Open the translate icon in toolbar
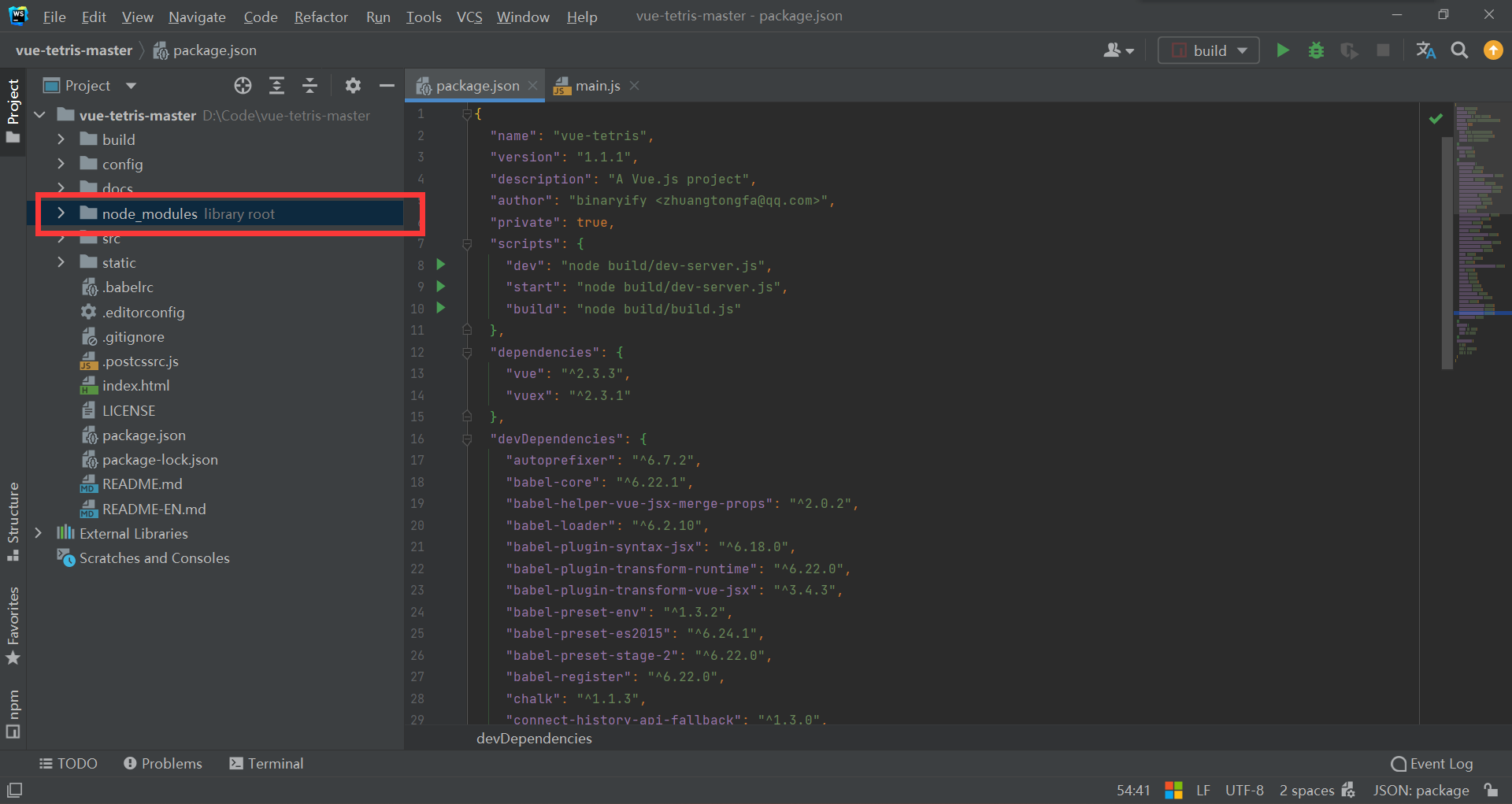1512x804 pixels. (x=1425, y=50)
